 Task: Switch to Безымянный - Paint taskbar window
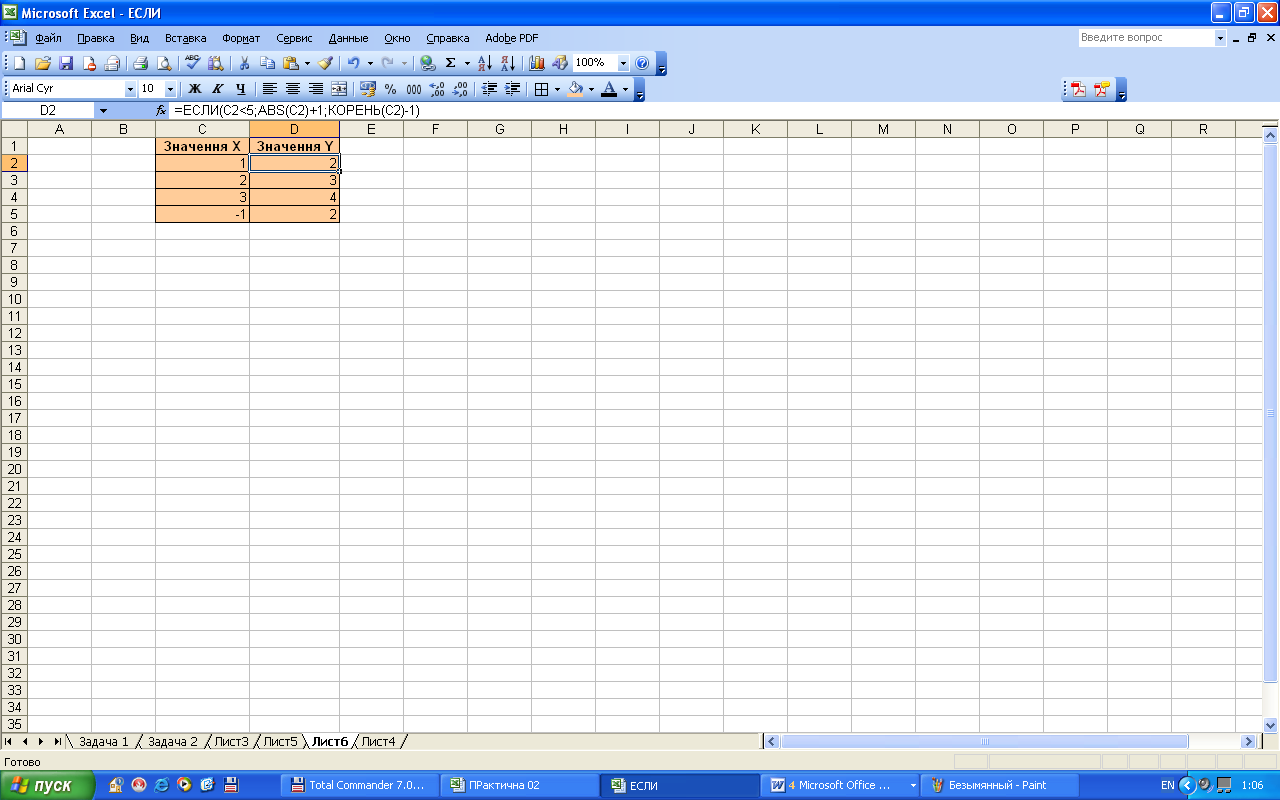(1001, 785)
